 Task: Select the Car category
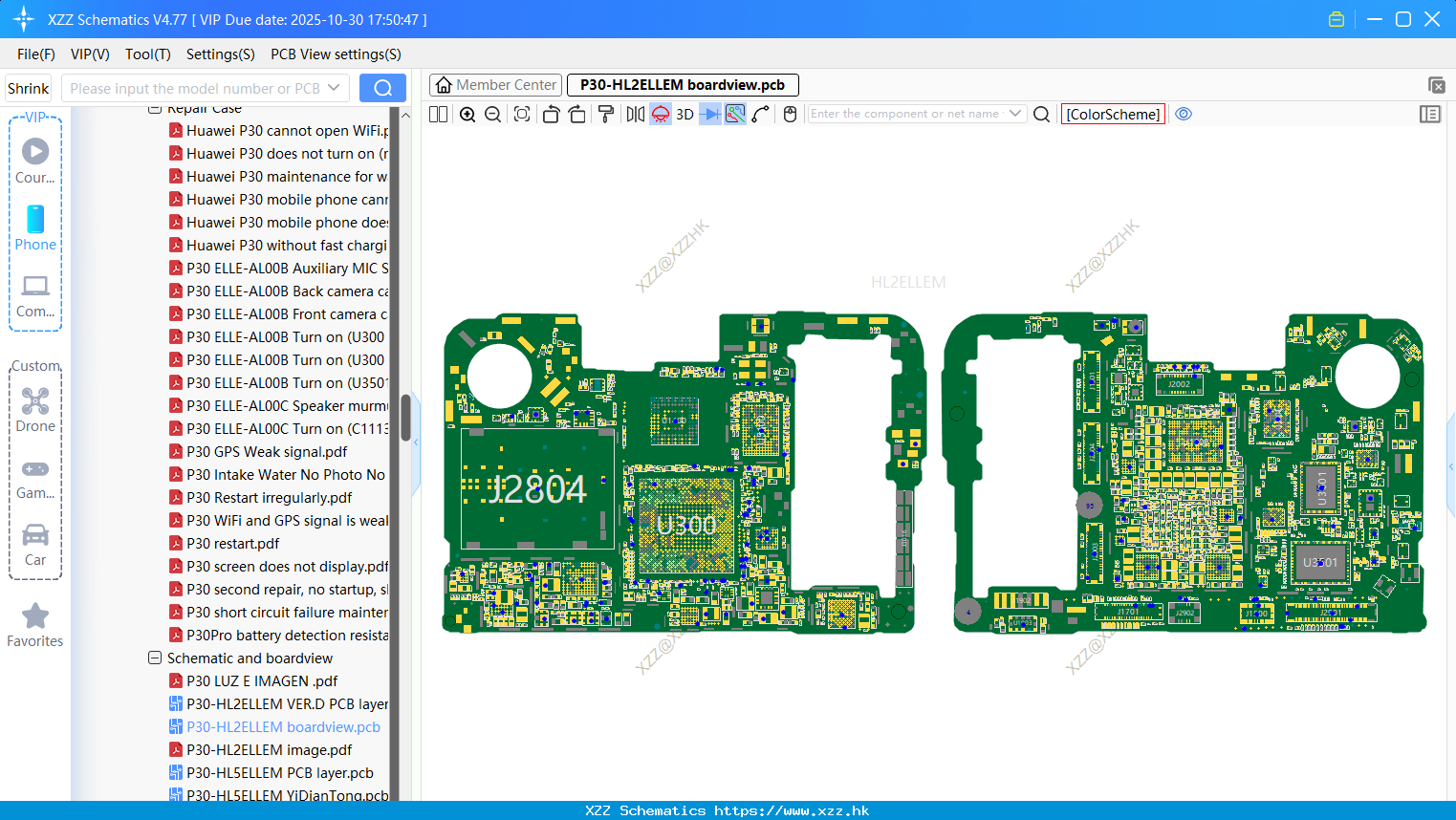pos(35,545)
